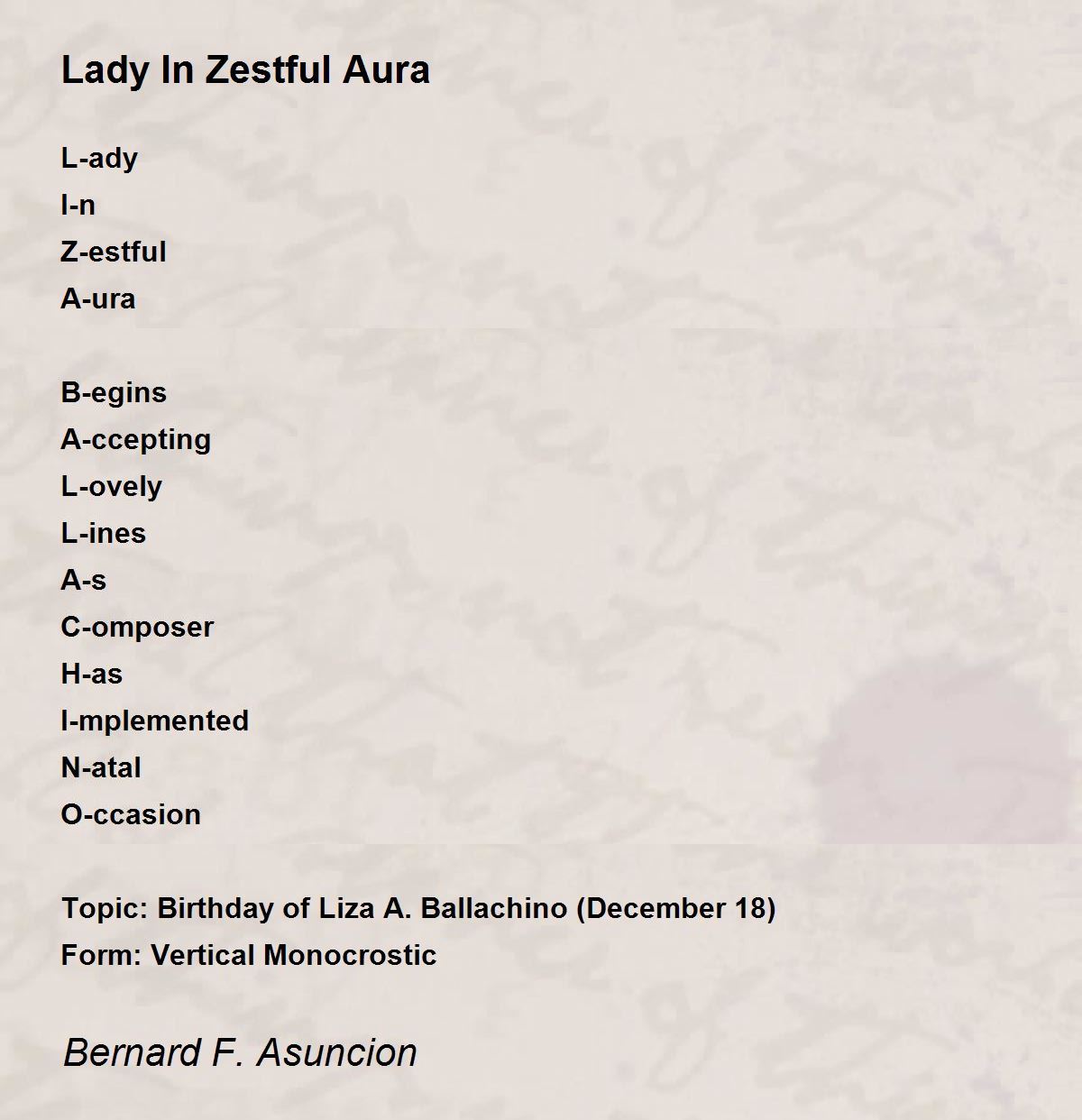The height and width of the screenshot is (1120, 1082).
Task: Click the word L-ovely
Action: pos(112,487)
